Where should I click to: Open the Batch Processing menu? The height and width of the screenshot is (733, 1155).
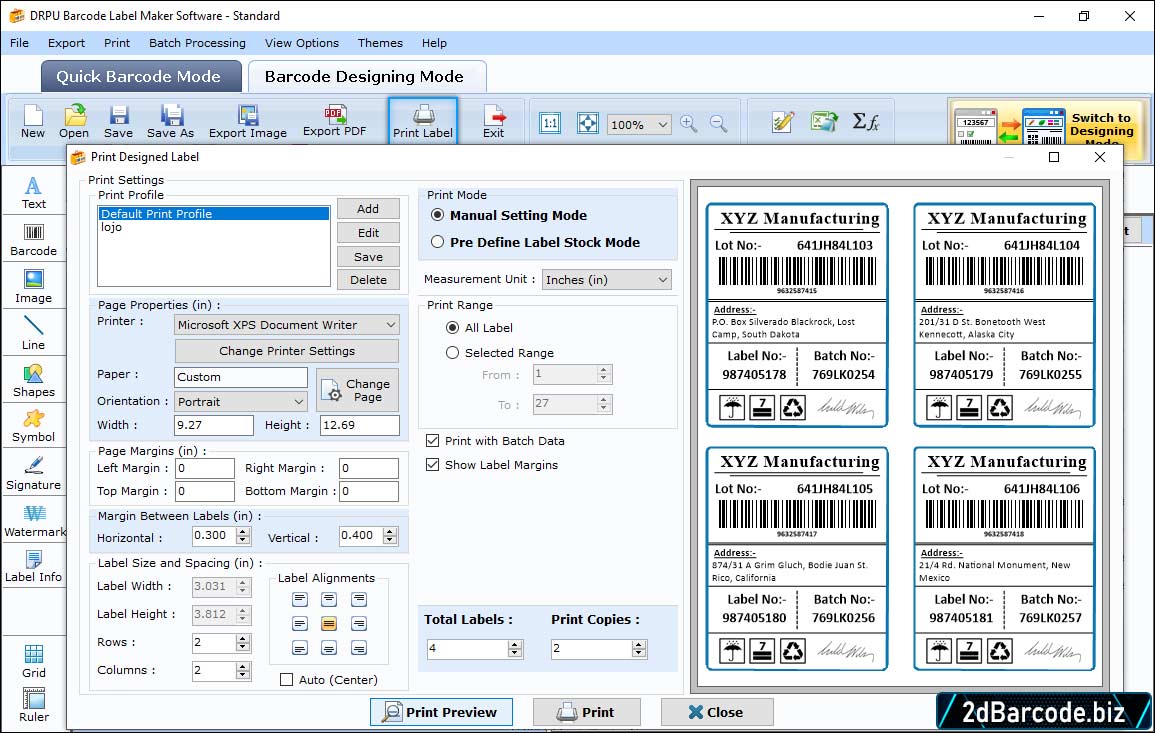[x=197, y=43]
